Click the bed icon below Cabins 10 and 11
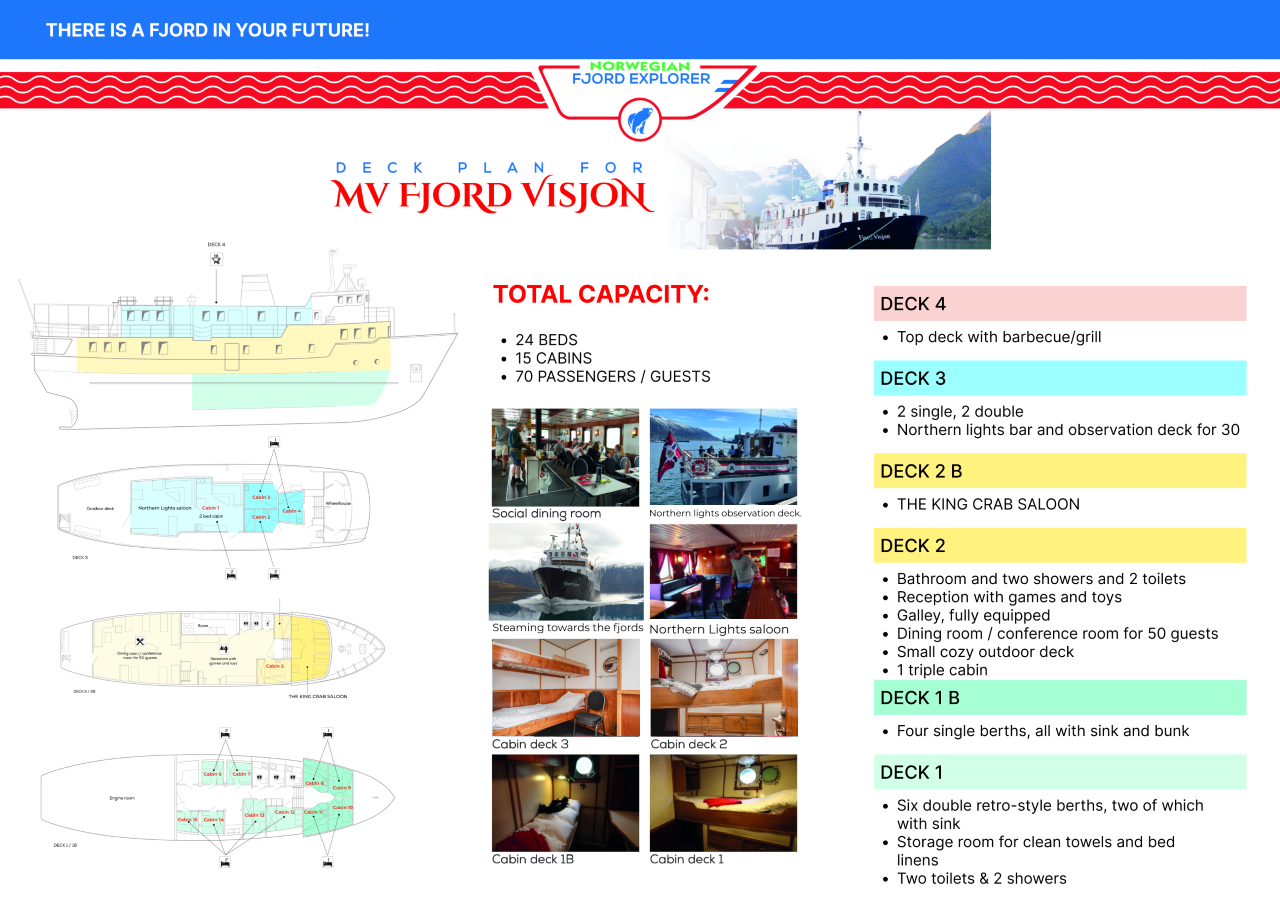1280x905 pixels. pyautogui.click(x=327, y=861)
